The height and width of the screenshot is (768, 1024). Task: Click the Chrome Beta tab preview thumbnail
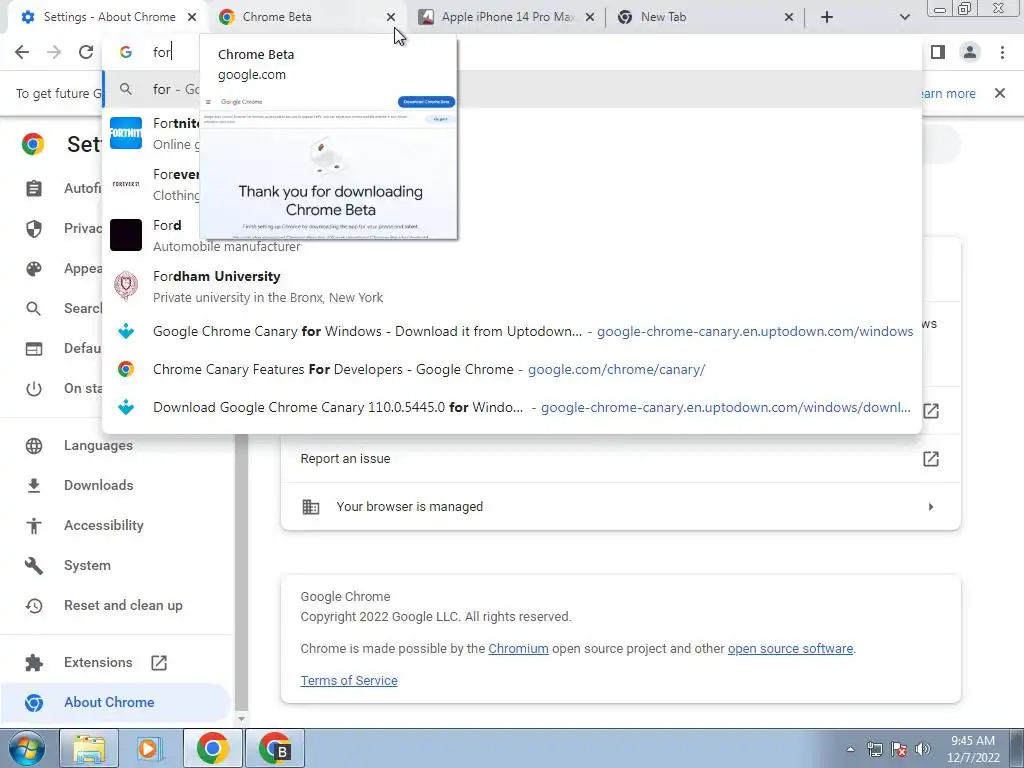tap(328, 166)
